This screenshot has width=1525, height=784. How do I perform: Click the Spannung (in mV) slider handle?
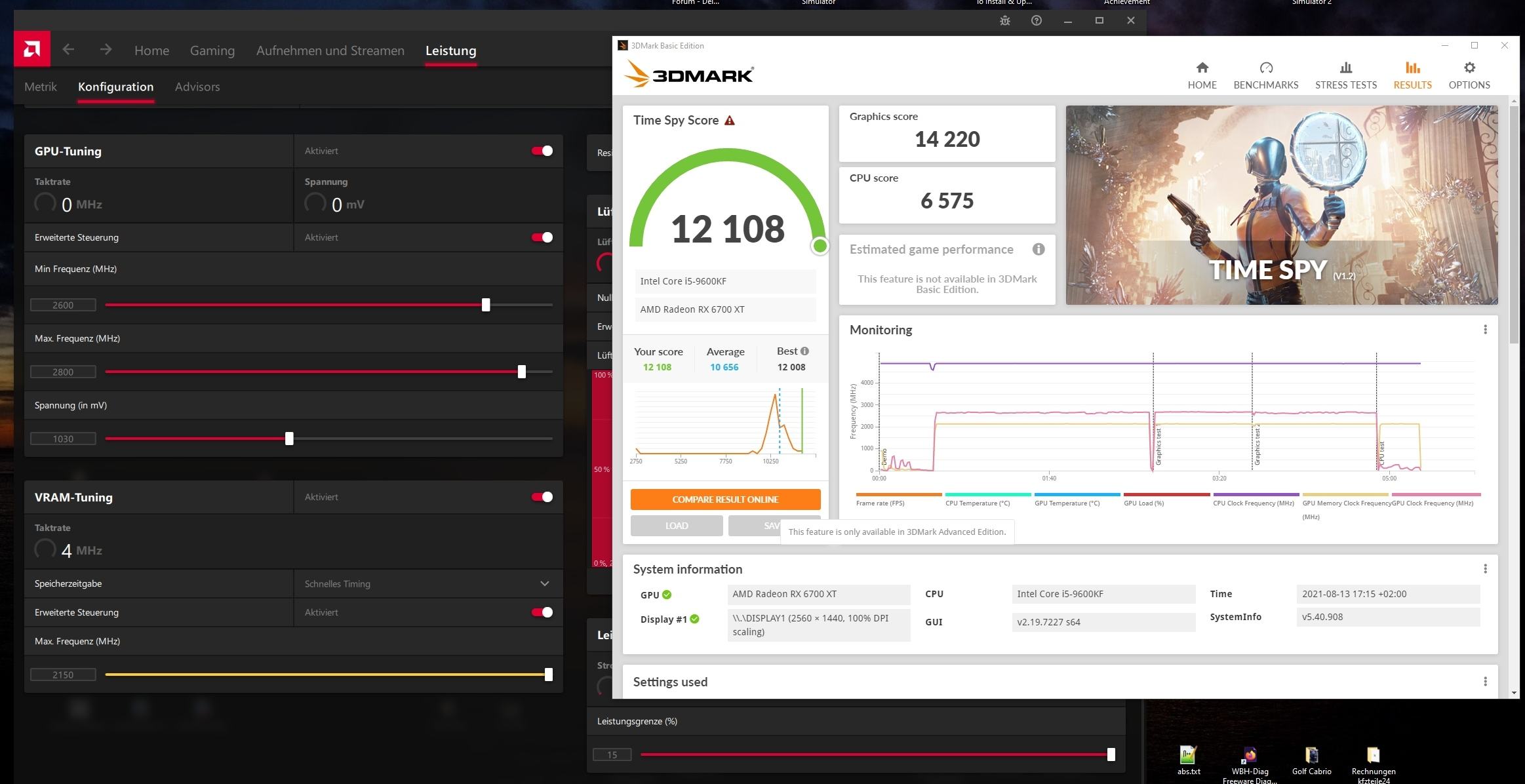tap(289, 439)
